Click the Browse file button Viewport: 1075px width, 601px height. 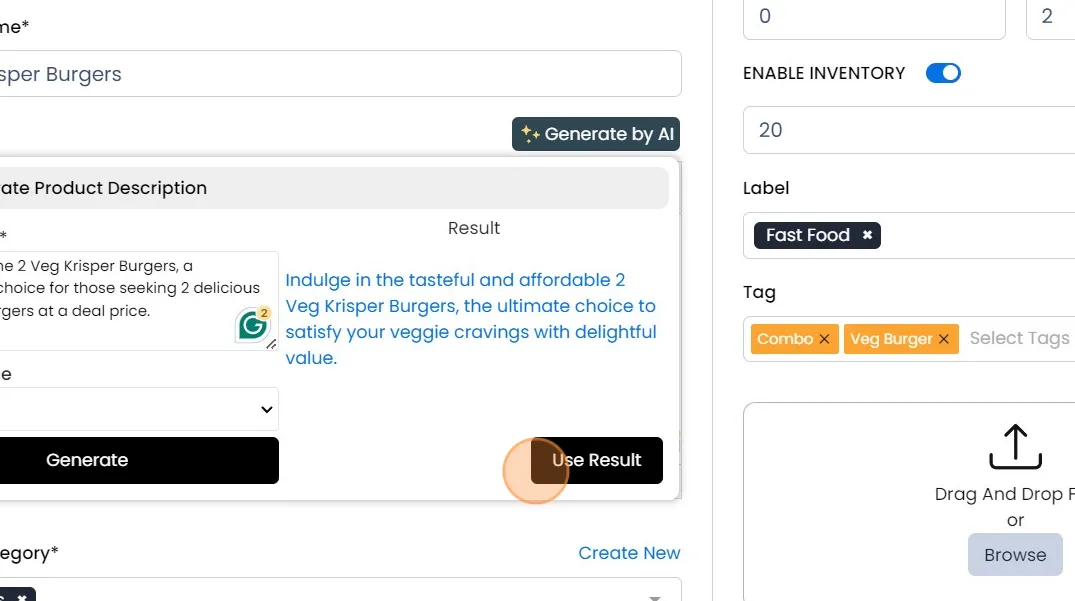coord(1014,555)
